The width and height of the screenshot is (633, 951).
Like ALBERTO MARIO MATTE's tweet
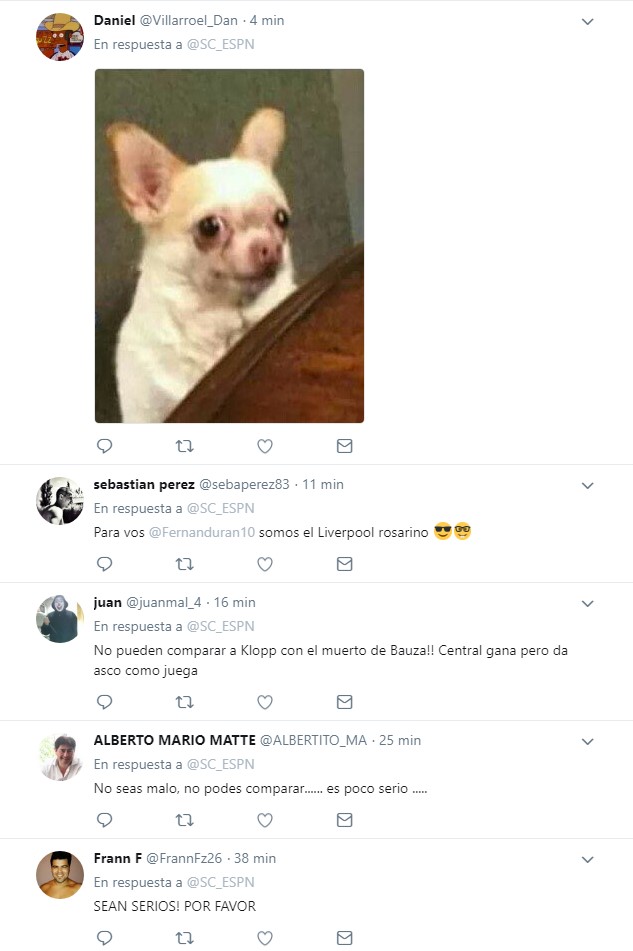coord(265,820)
